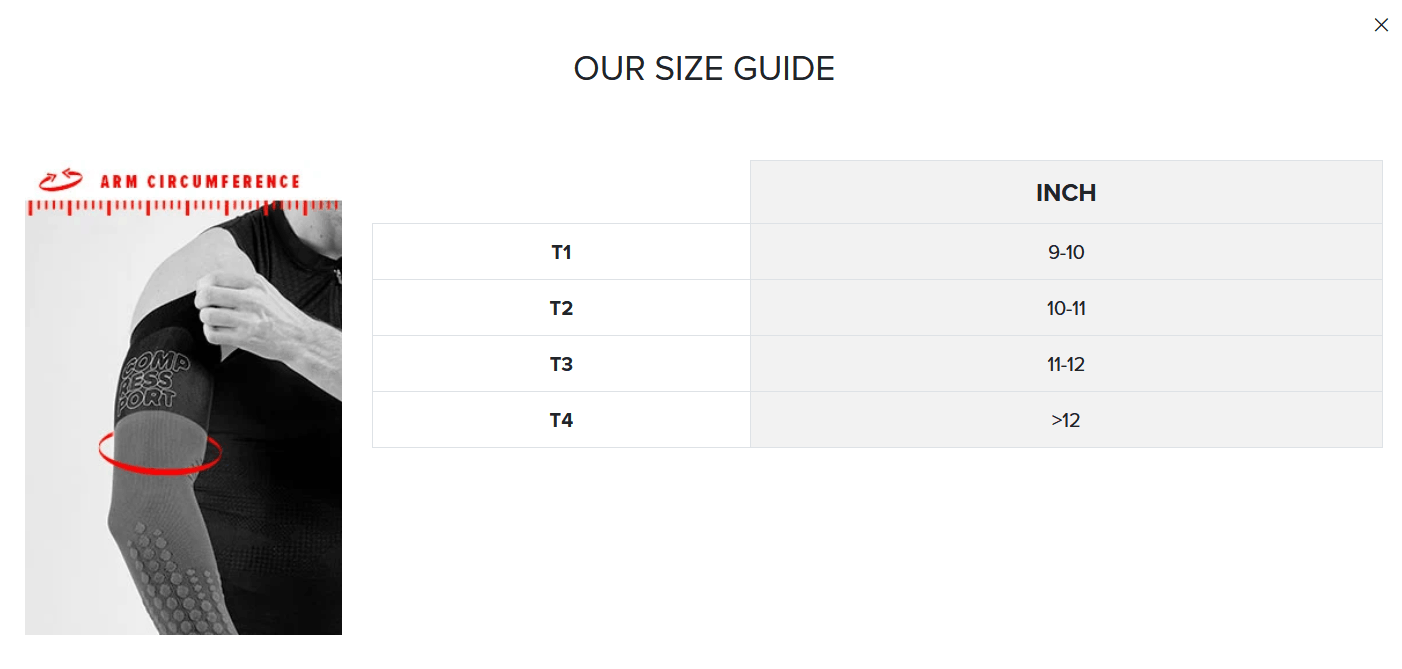Click the hand pulling up the sleeve

coord(240,300)
